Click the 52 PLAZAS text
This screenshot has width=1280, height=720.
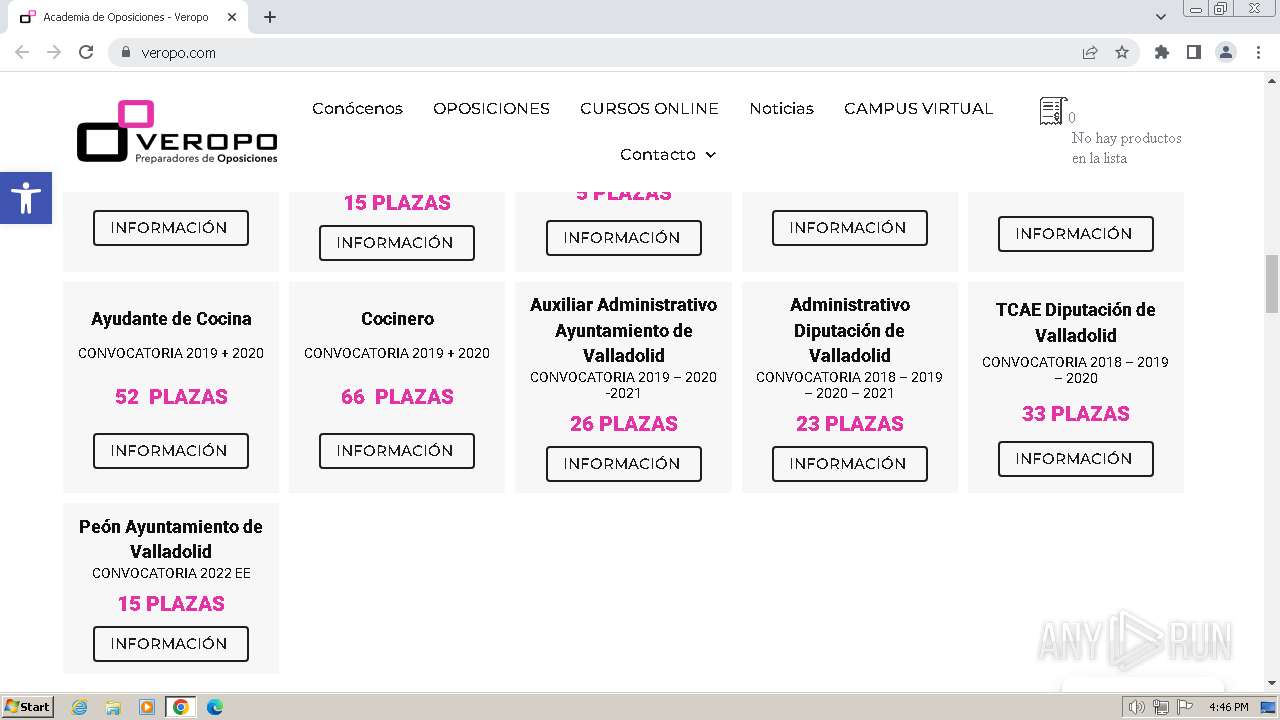tap(171, 397)
